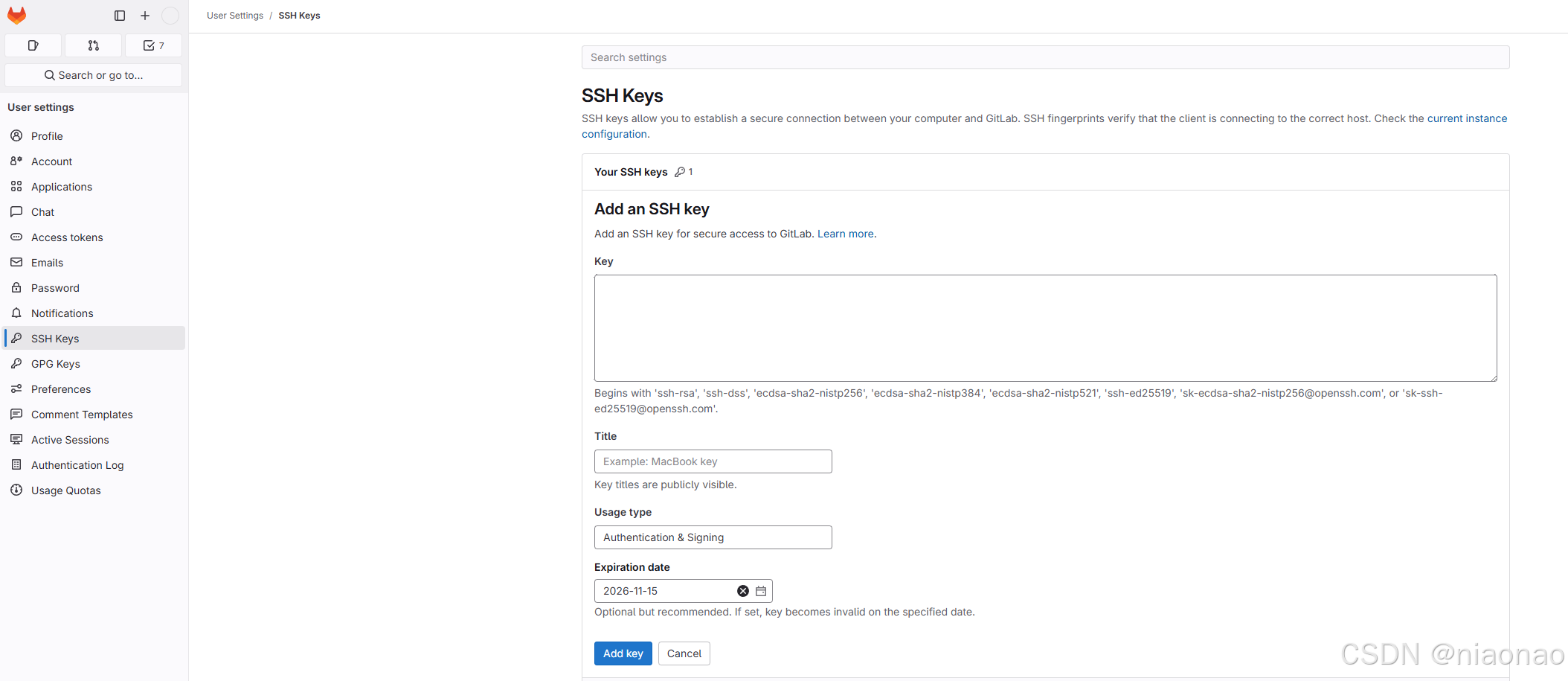Viewport: 1568px width, 681px height.
Task: Open the calendar date picker
Action: 761,591
